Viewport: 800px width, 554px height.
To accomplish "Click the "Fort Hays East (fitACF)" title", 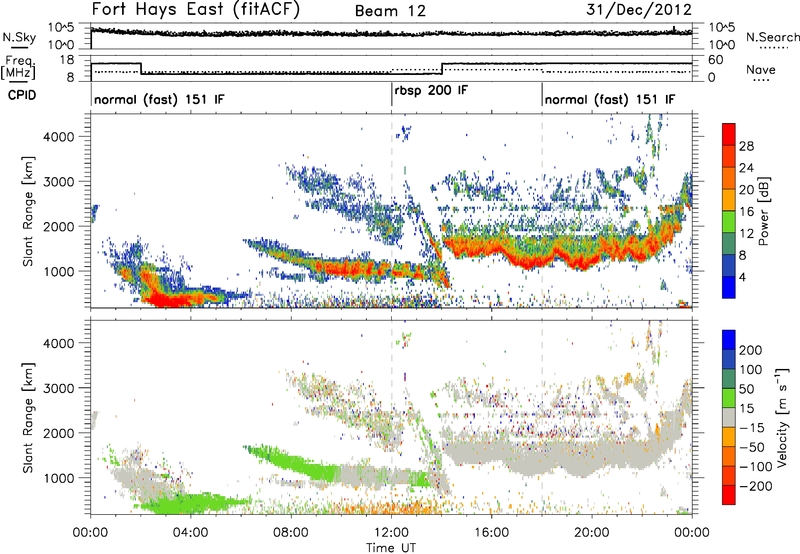I will 195,9.
